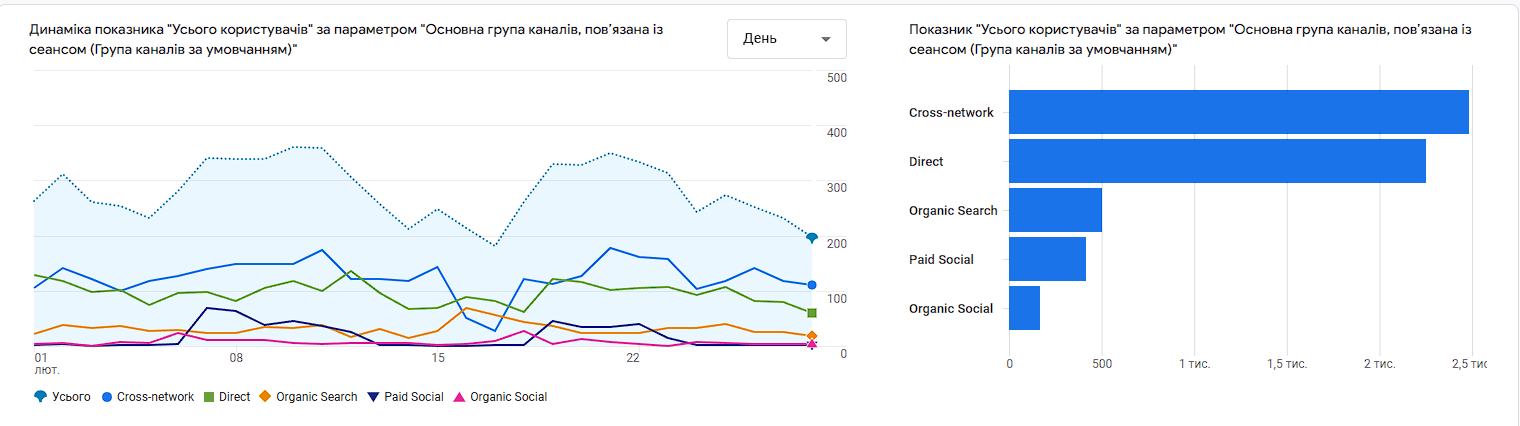Click the Organic Search label beside the bar chart
The width and height of the screenshot is (1520, 426).
pos(953,210)
